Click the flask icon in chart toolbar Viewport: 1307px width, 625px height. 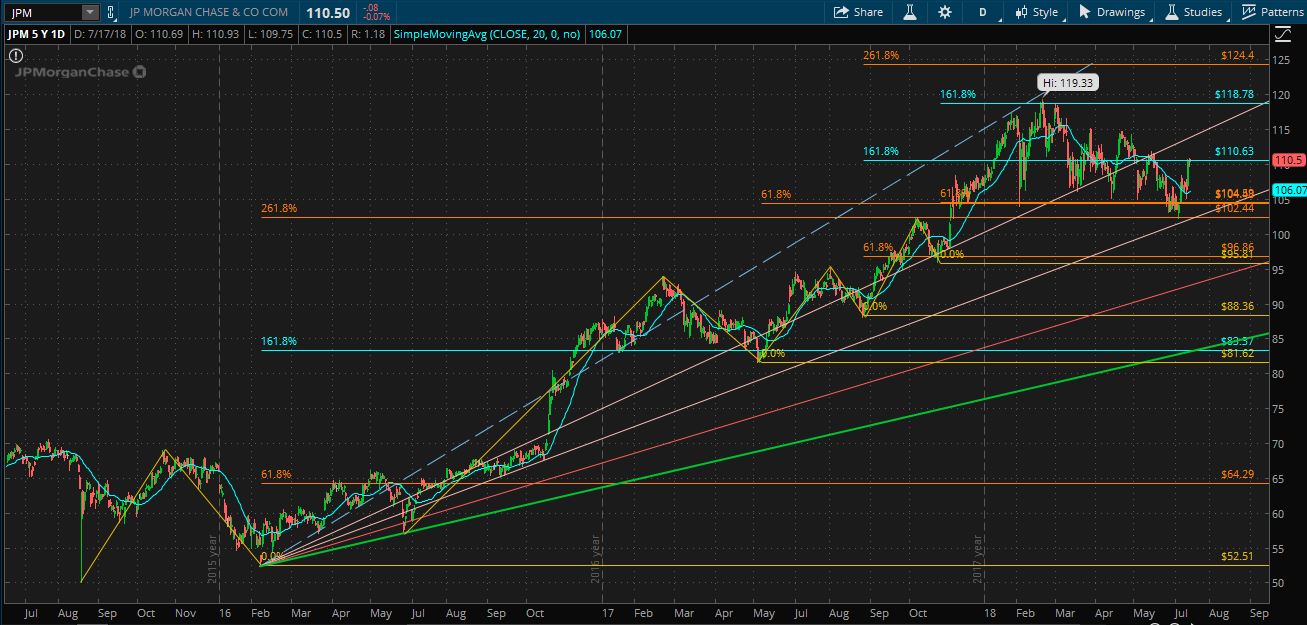click(x=910, y=12)
